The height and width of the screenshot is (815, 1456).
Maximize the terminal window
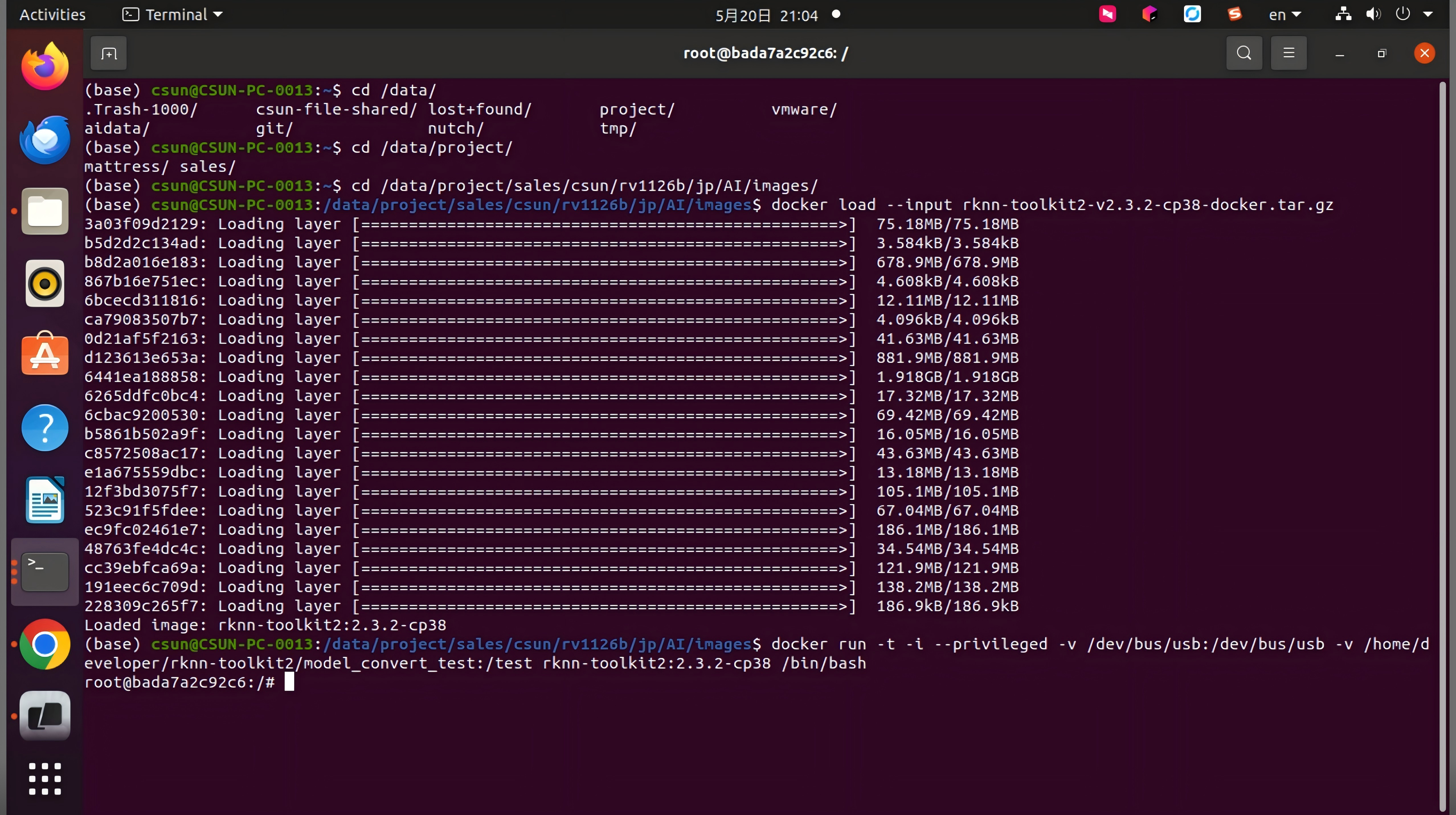(1382, 54)
